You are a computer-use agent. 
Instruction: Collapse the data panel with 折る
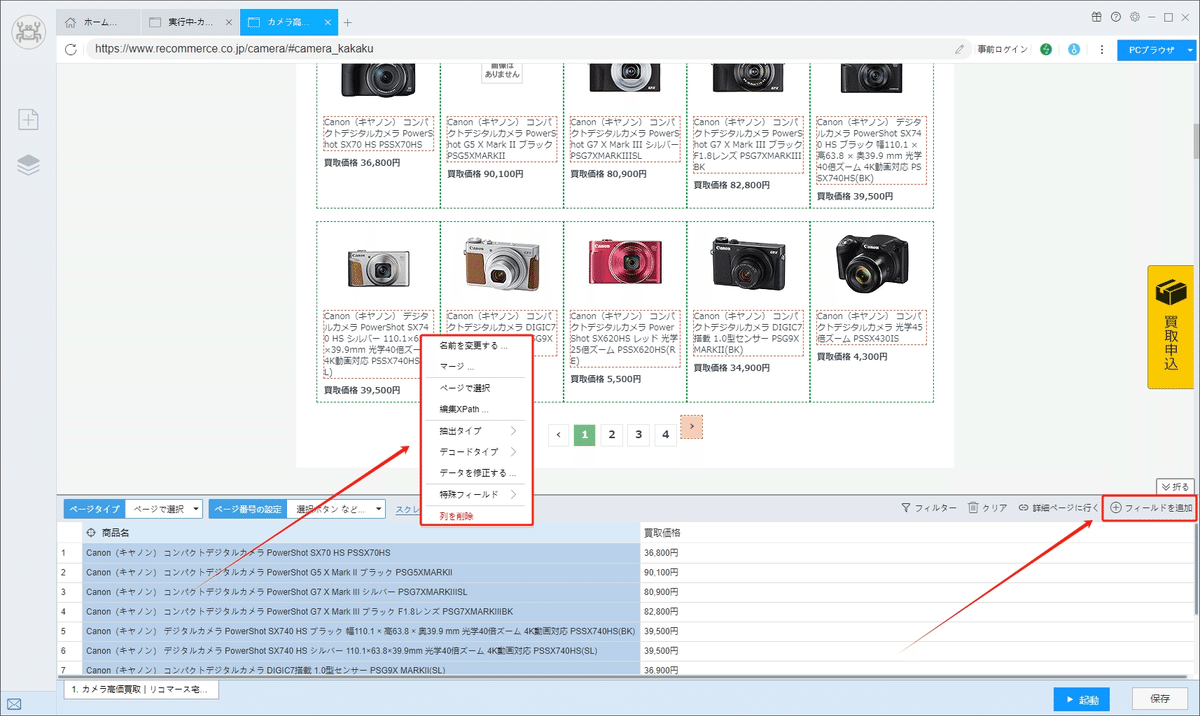[x=1175, y=487]
